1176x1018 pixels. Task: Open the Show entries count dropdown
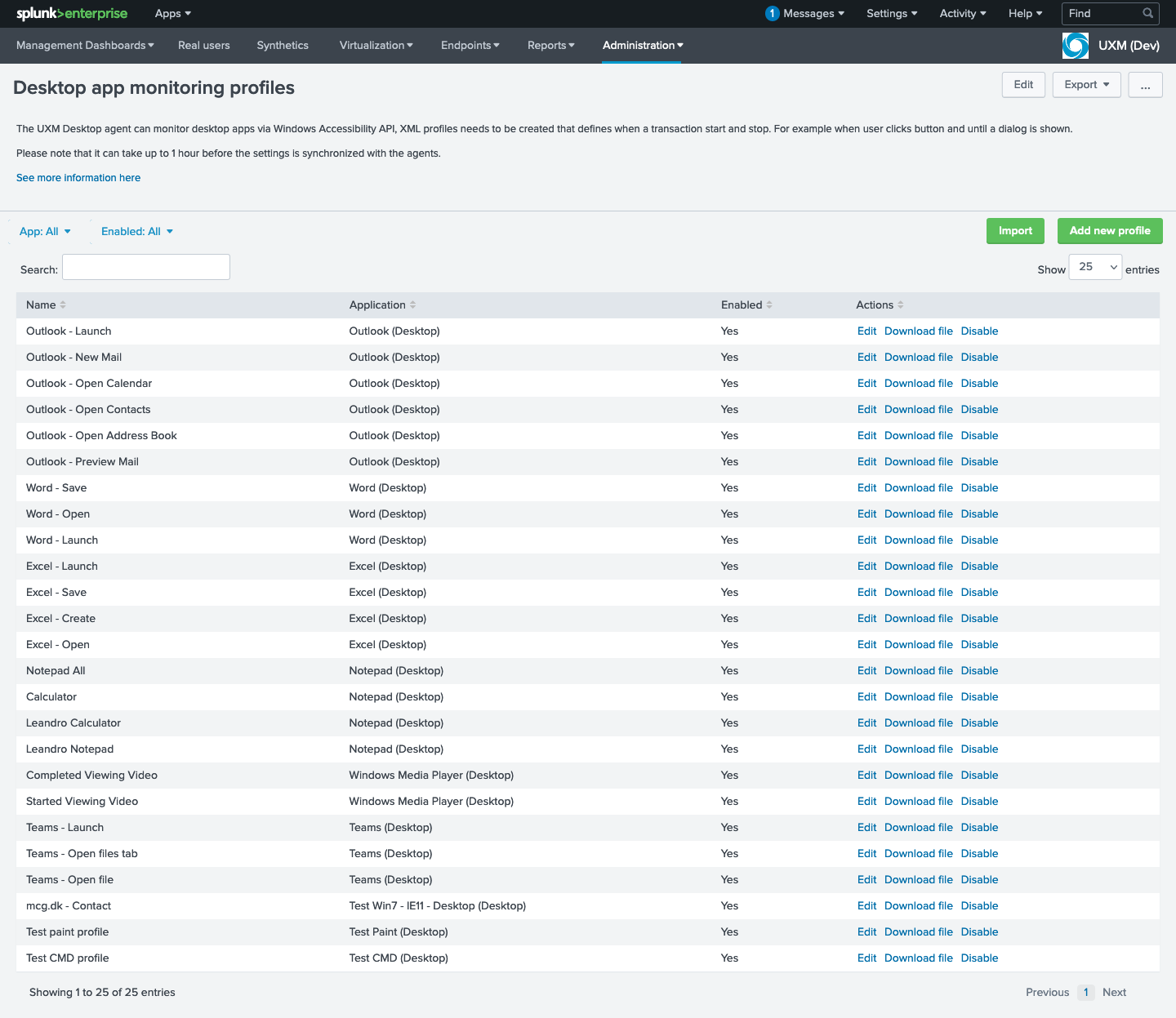(x=1095, y=267)
